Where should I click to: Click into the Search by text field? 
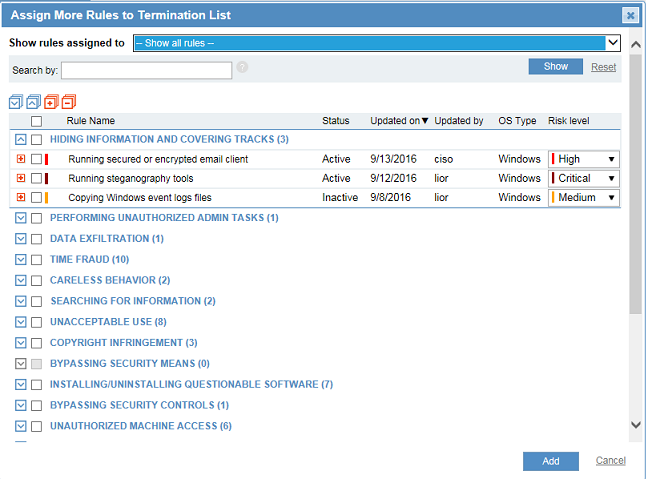(x=146, y=70)
